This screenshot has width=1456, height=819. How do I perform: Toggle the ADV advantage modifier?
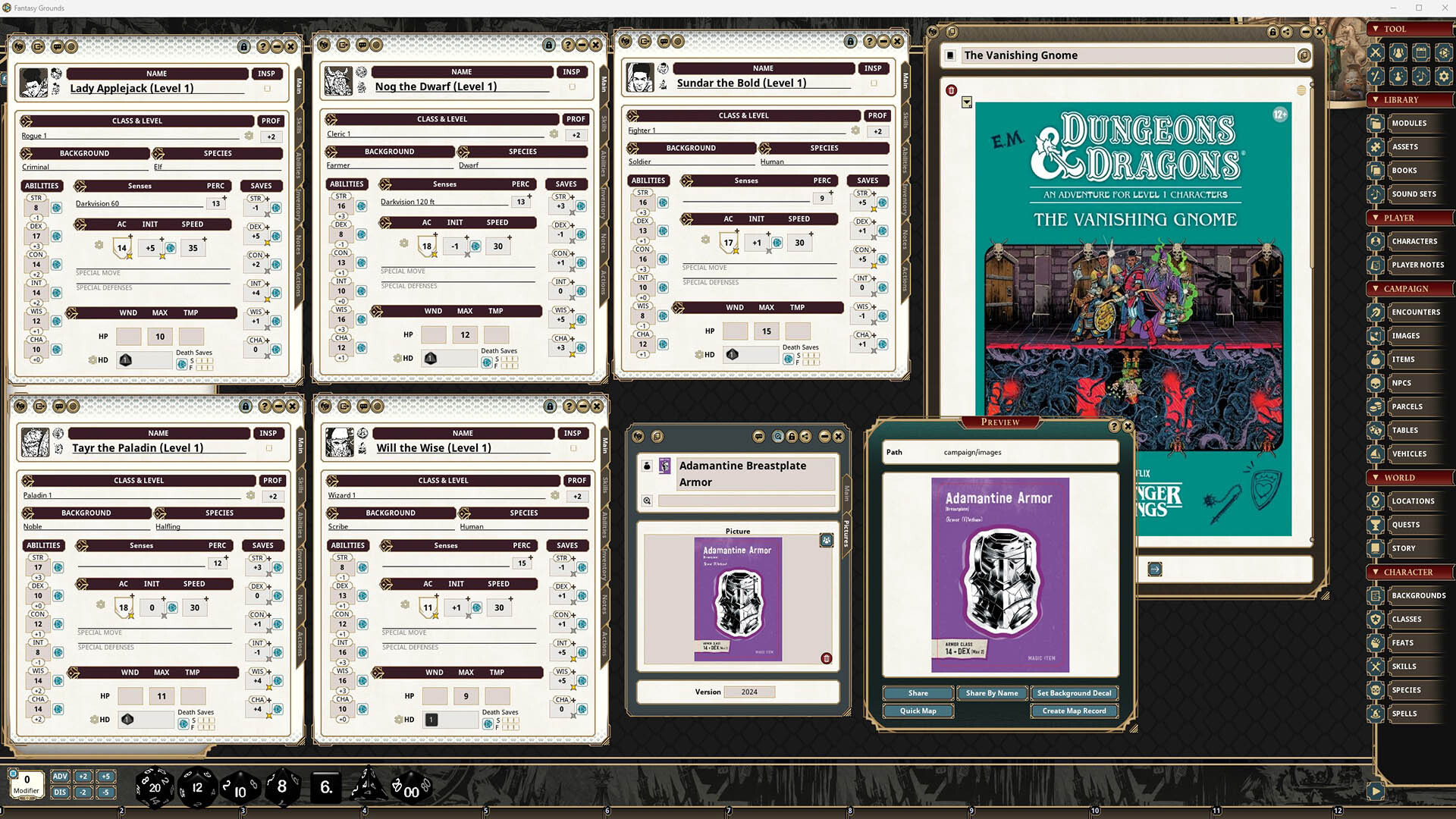click(60, 776)
